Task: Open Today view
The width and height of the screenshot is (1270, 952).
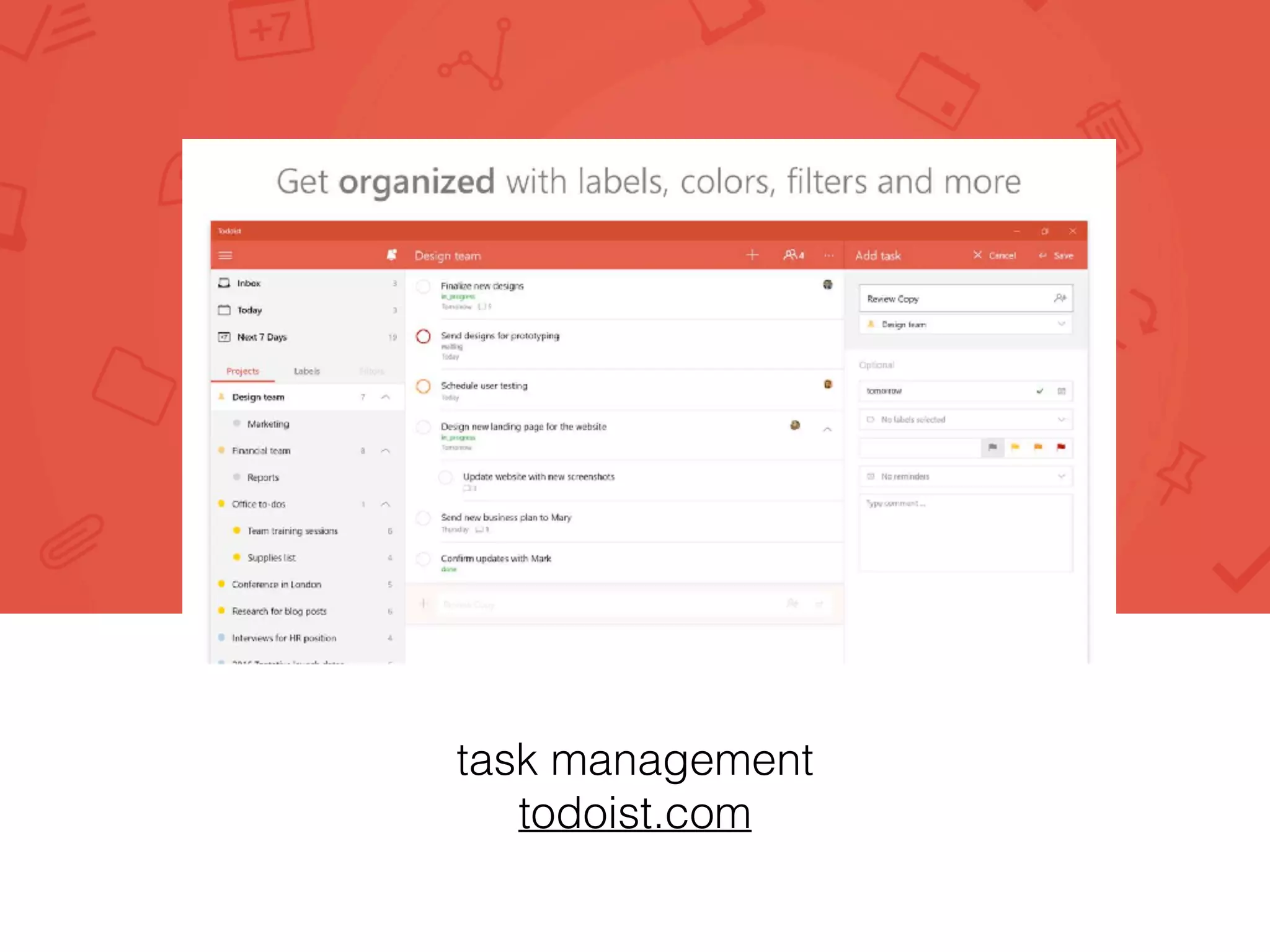Action: tap(308, 310)
